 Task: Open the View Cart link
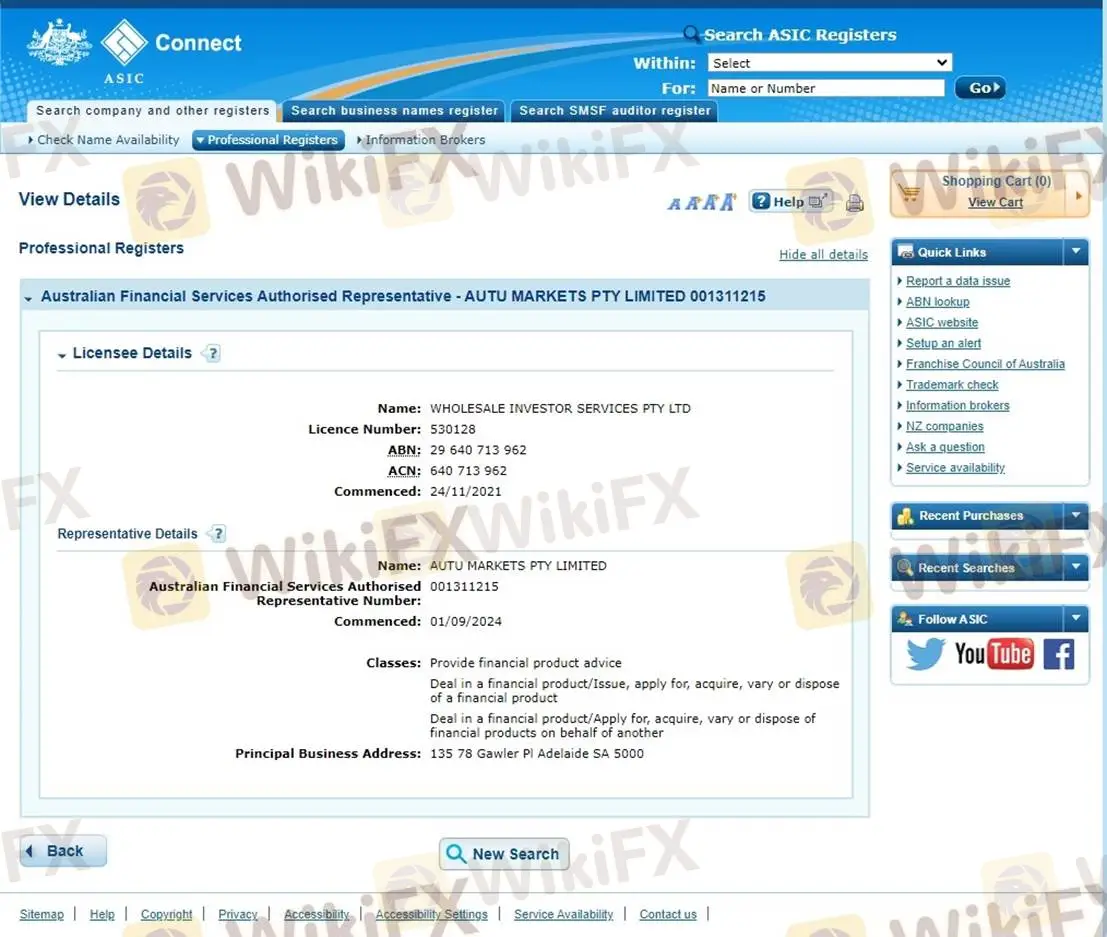pos(995,202)
